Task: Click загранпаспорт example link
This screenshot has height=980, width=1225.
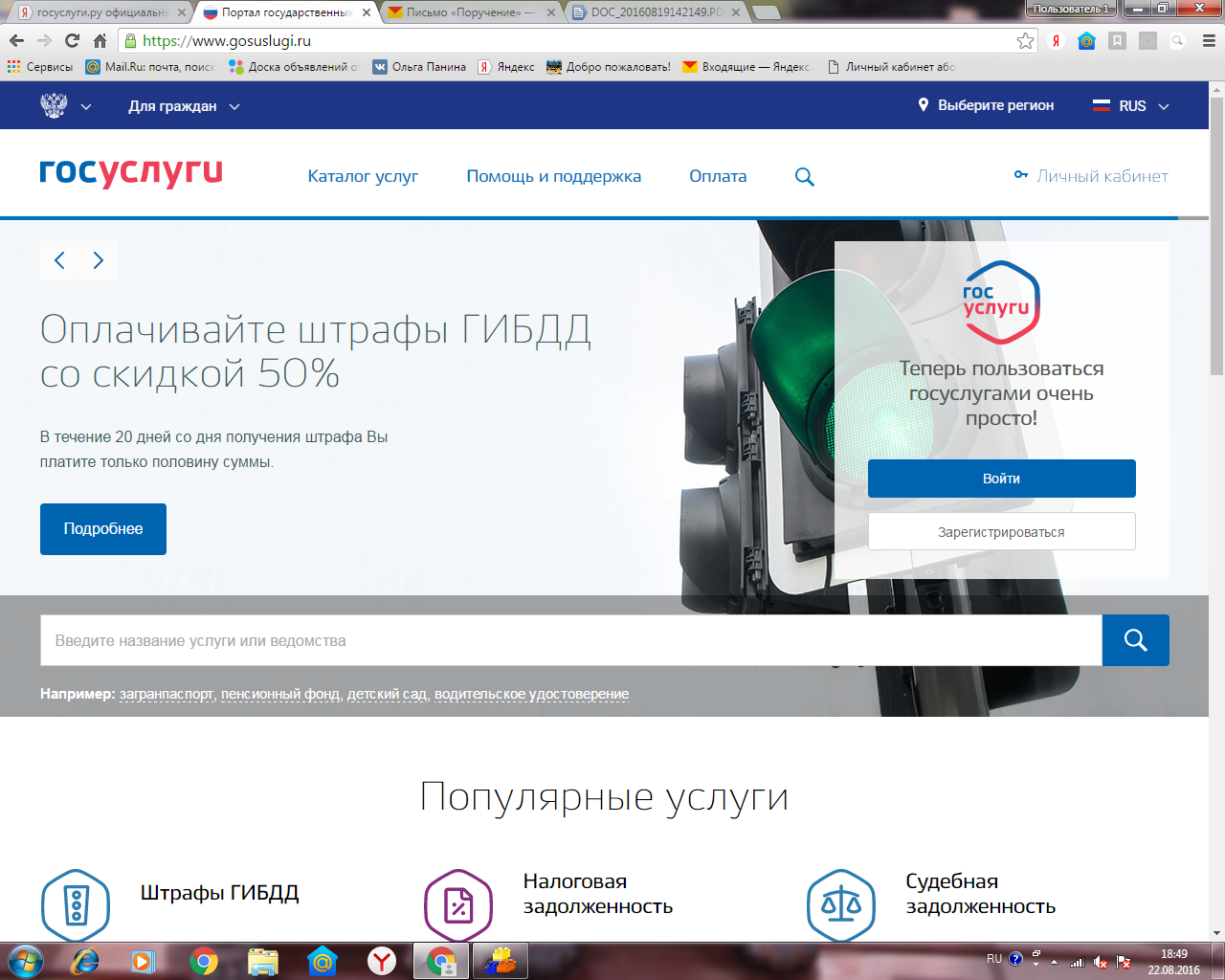Action: coord(167,694)
